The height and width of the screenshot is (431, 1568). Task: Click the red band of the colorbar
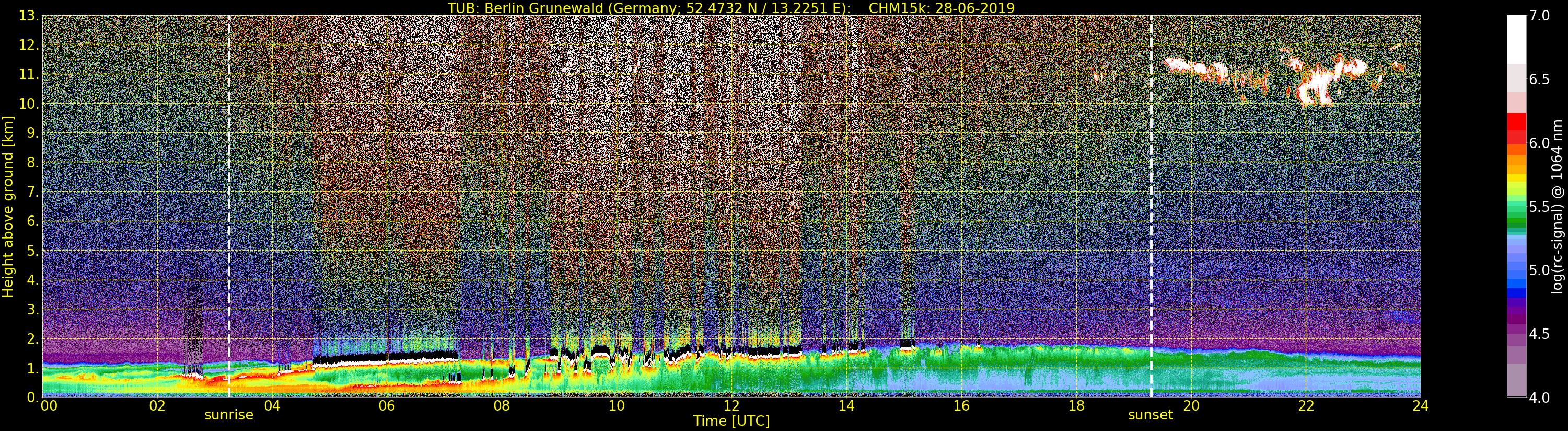(1516, 125)
